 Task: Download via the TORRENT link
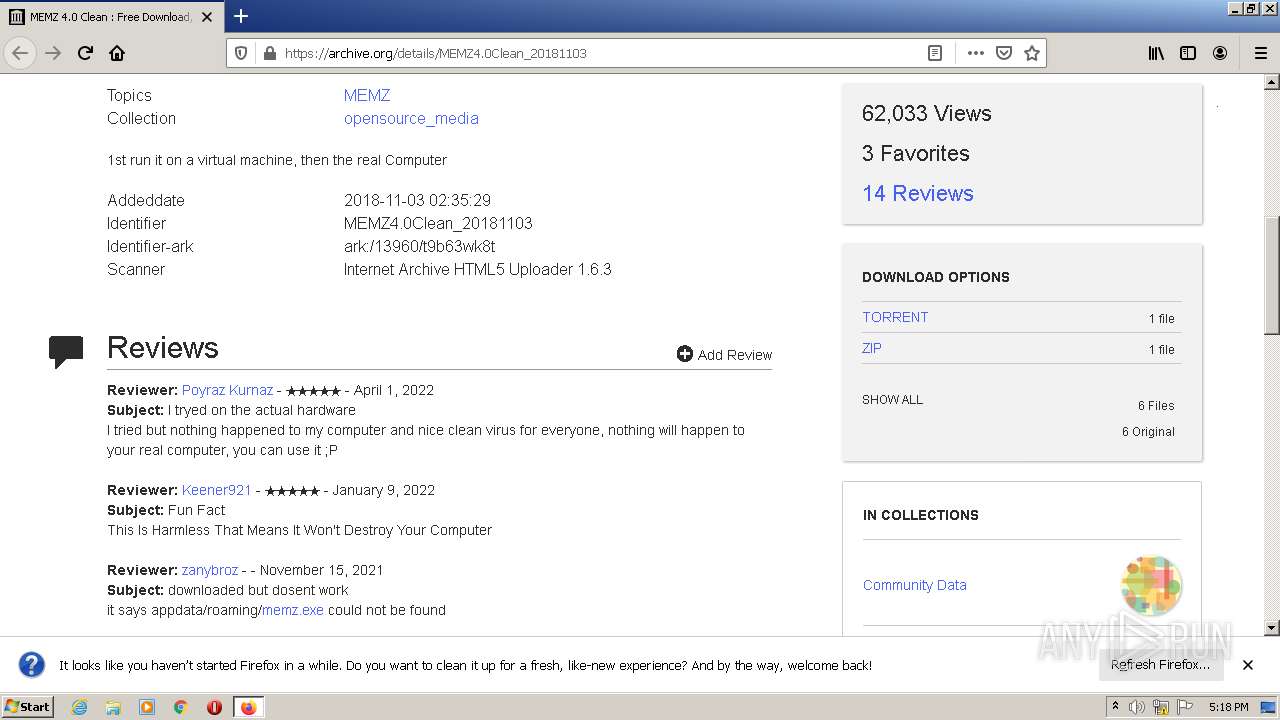[x=895, y=317]
